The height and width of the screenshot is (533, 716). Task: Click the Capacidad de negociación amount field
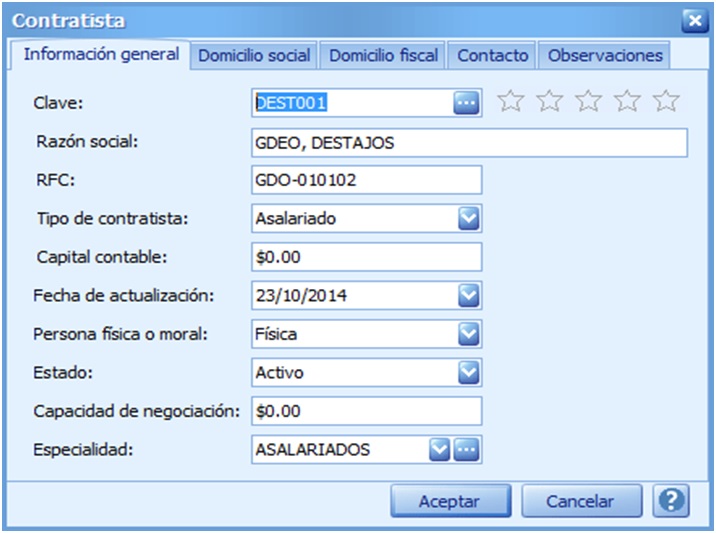(x=366, y=411)
